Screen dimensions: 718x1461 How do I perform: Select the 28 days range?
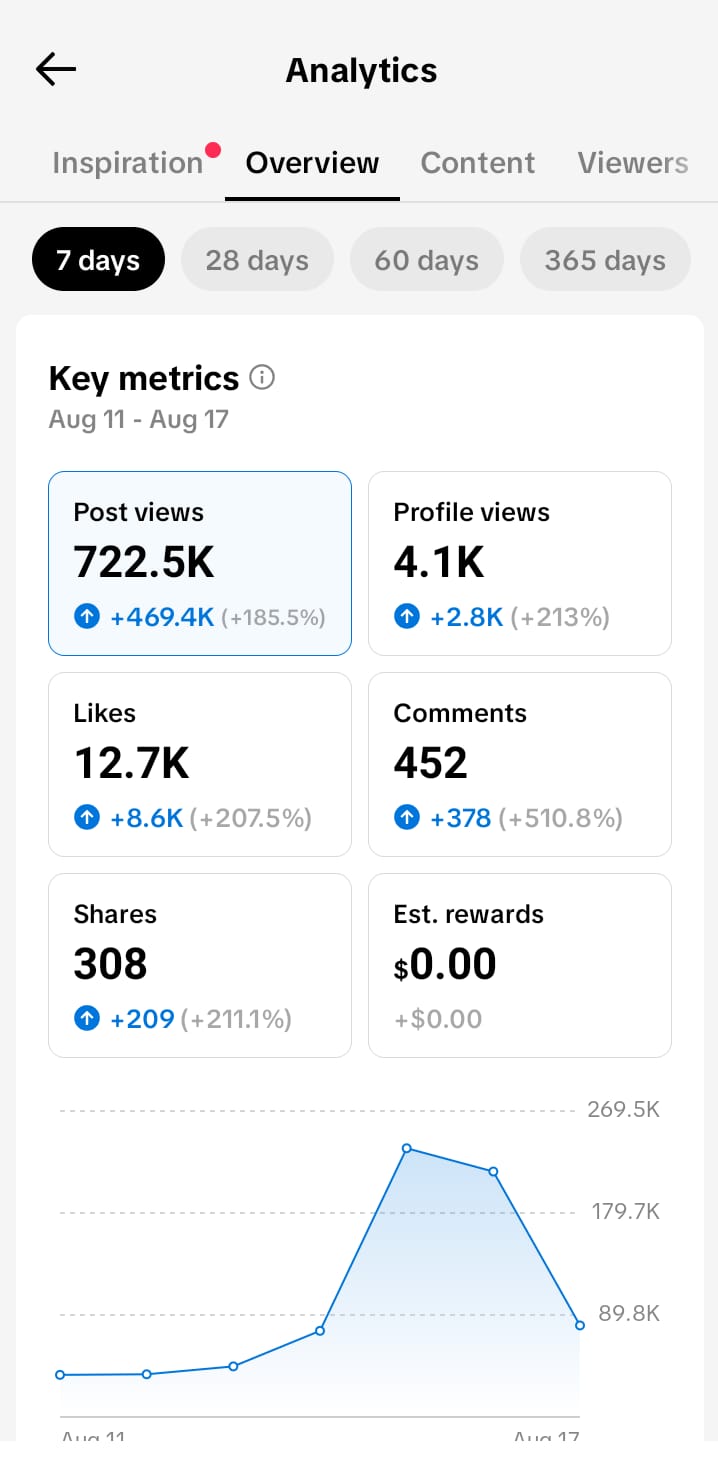[x=257, y=260]
